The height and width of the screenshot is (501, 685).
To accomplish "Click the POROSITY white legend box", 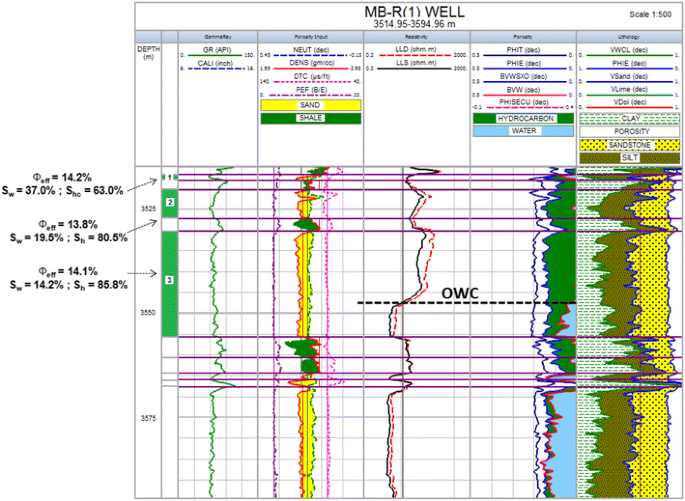I will [630, 131].
